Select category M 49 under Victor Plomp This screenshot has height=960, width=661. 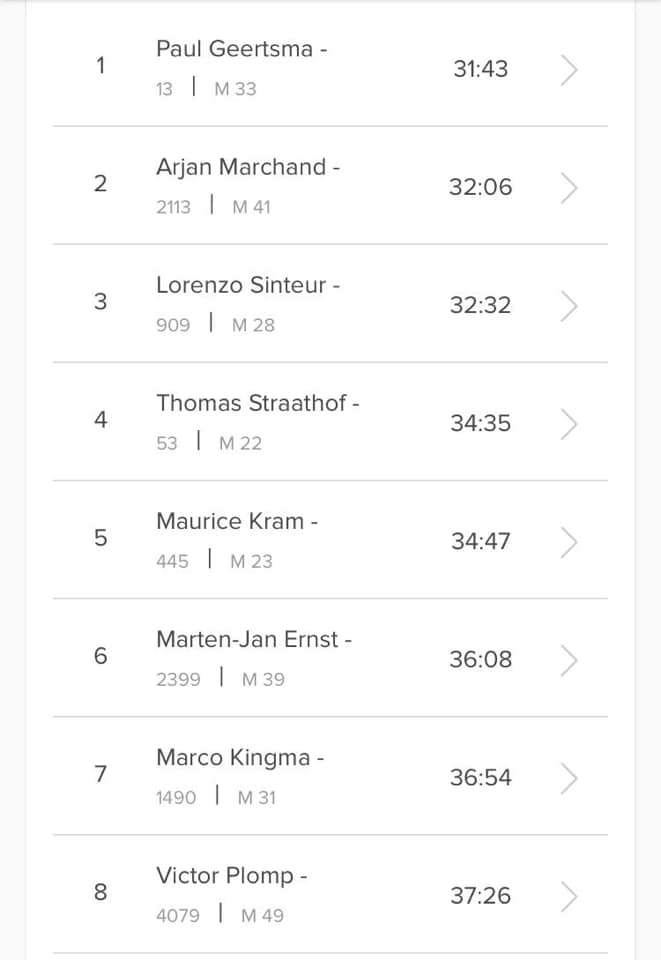point(263,916)
